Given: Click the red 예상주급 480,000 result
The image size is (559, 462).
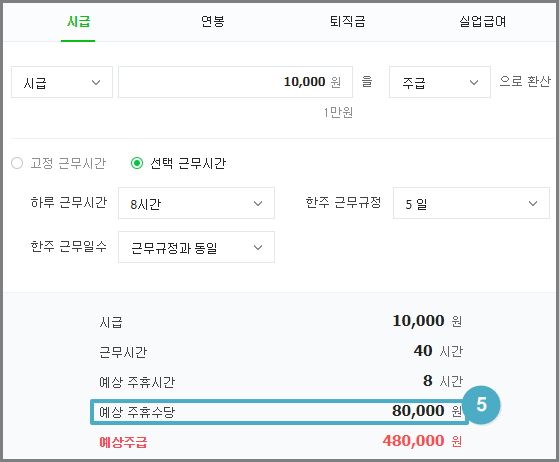Looking at the screenshot, I should coord(422,441).
